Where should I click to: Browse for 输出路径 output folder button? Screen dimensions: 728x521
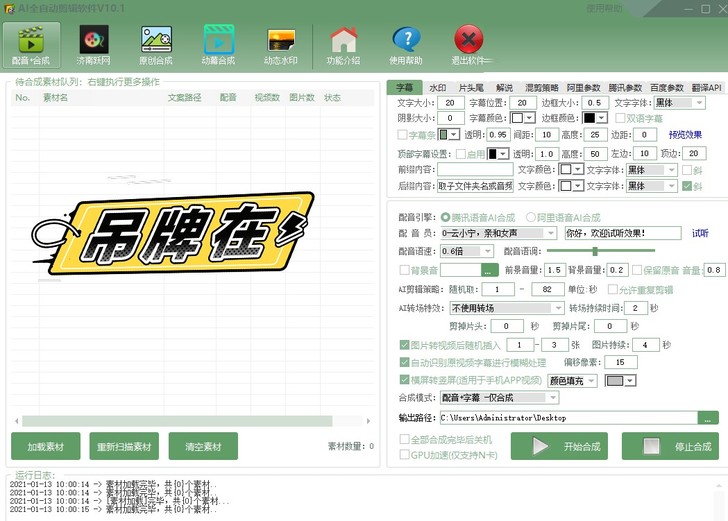pos(708,418)
